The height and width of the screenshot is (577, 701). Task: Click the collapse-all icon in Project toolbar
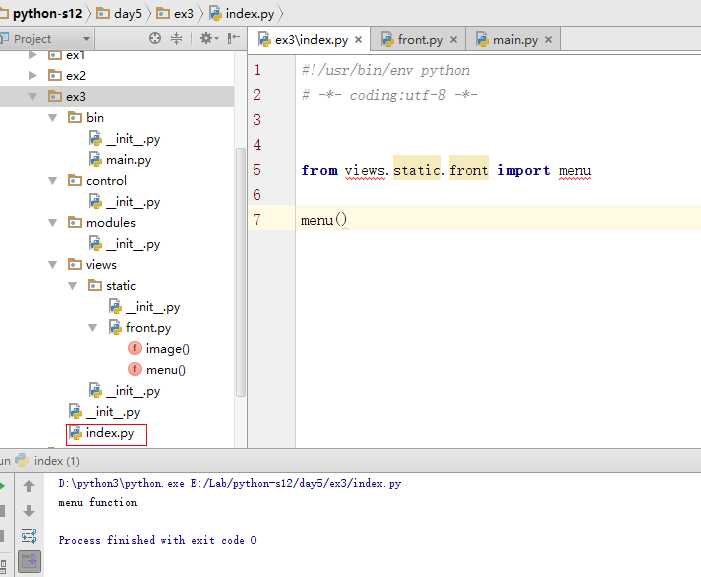coord(177,38)
